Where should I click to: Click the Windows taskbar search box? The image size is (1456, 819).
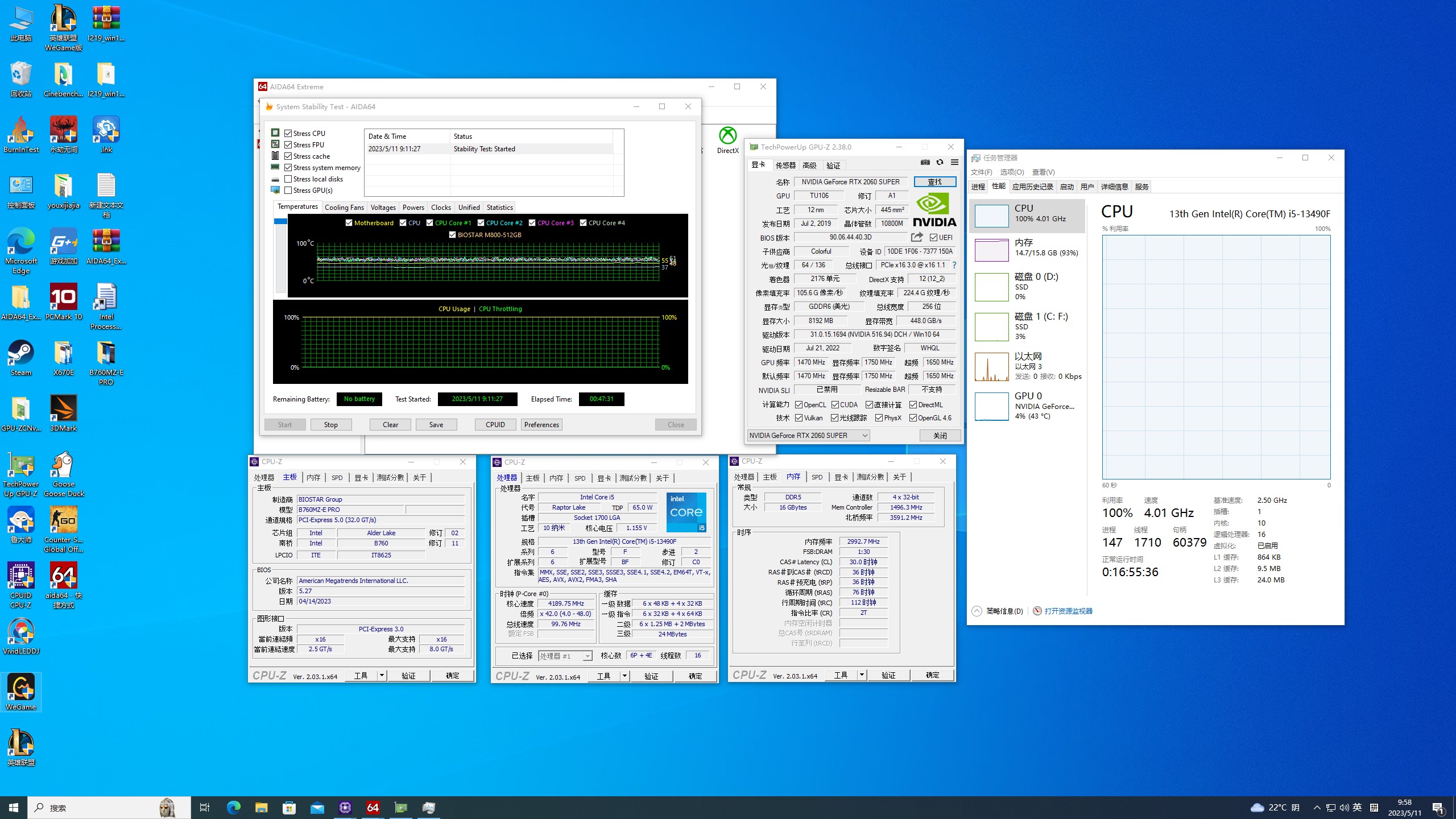(109, 808)
